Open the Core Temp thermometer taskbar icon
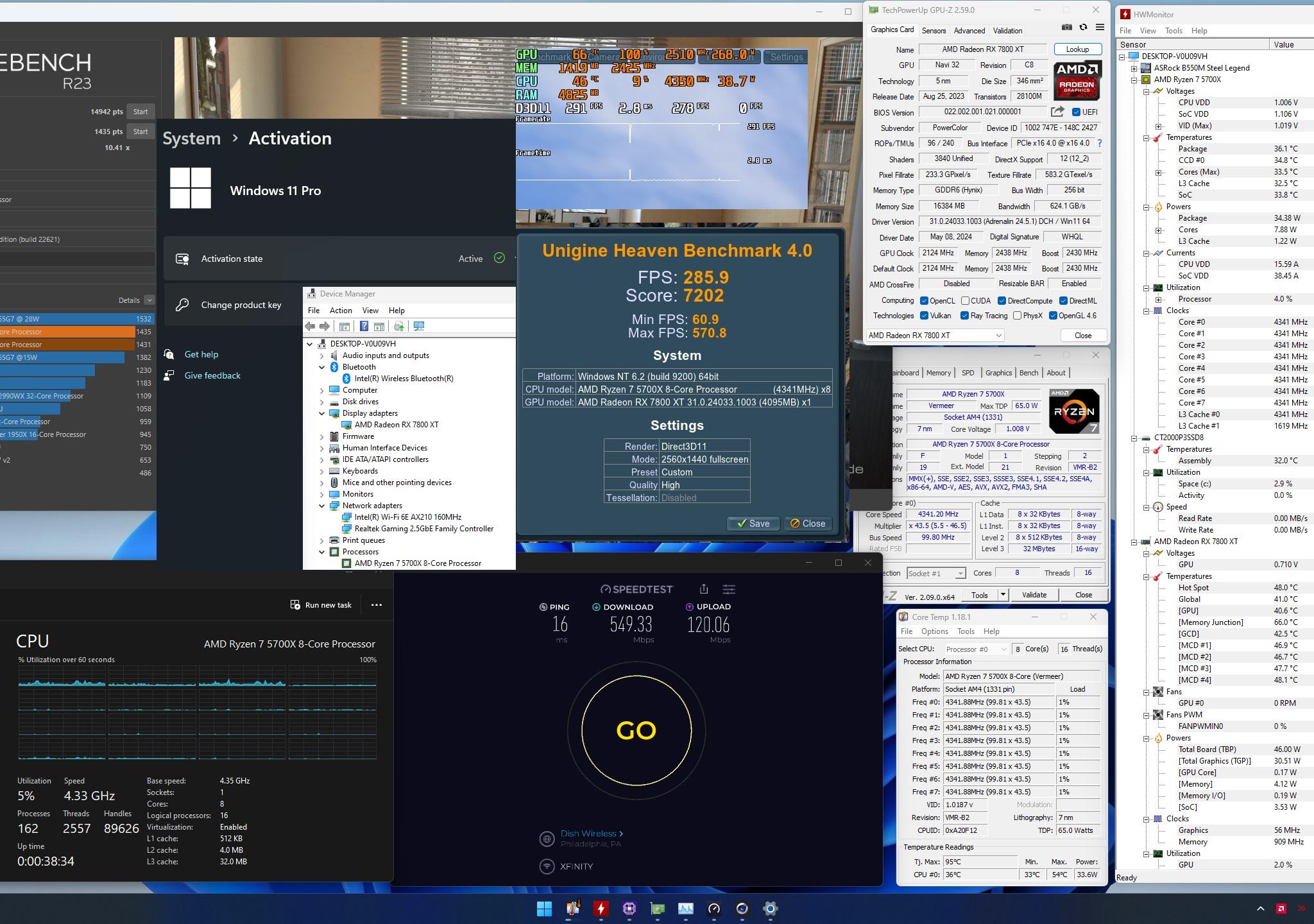 point(573,909)
